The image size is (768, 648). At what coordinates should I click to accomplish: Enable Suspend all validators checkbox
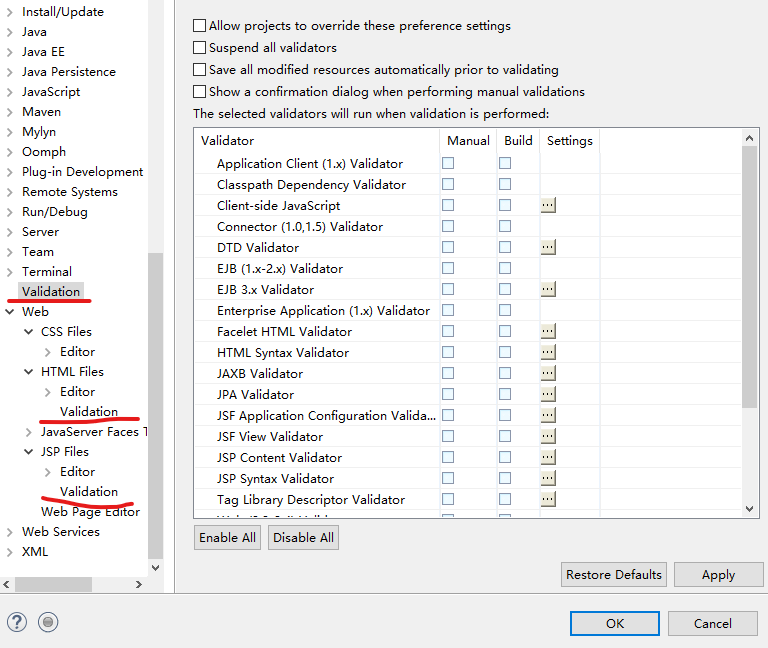(x=200, y=48)
